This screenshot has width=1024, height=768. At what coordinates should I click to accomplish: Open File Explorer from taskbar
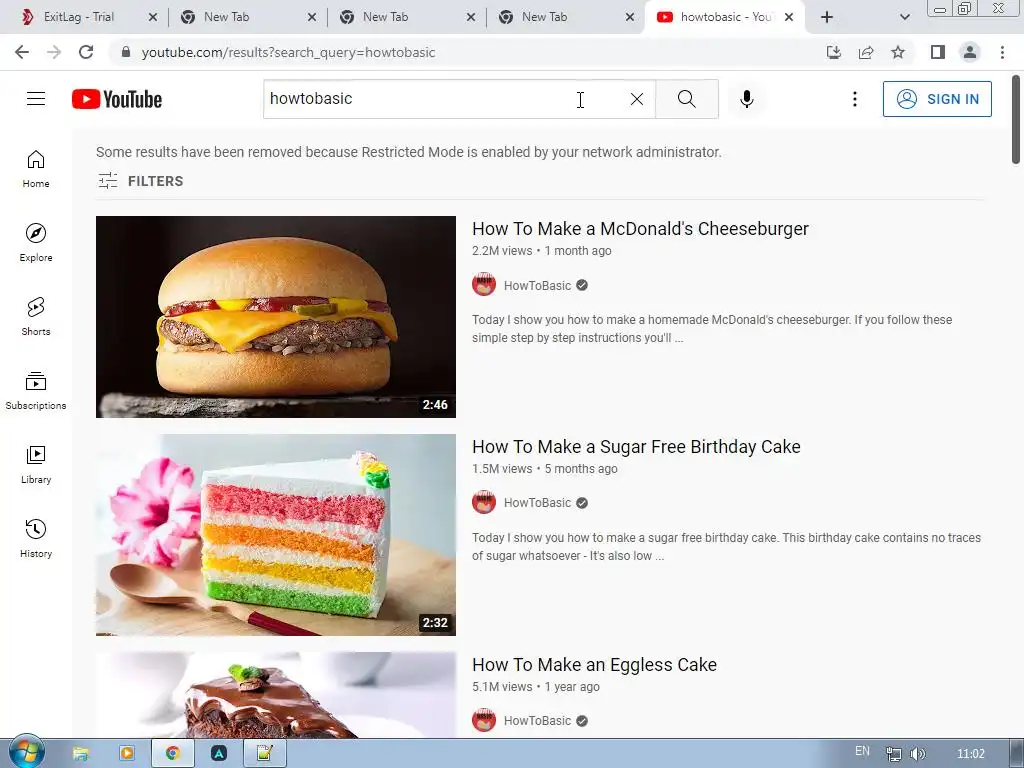click(x=80, y=754)
